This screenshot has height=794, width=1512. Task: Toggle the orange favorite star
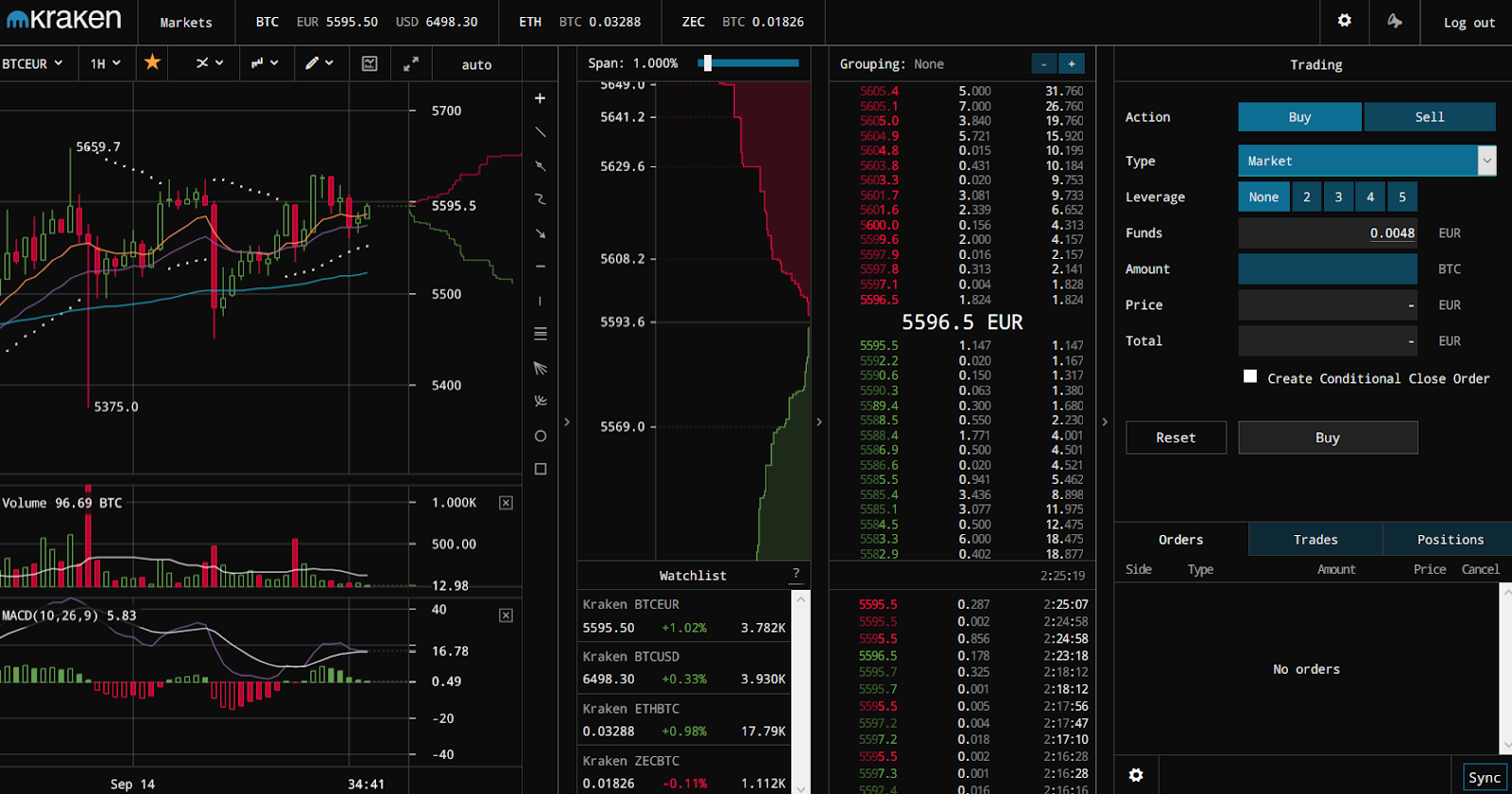152,62
